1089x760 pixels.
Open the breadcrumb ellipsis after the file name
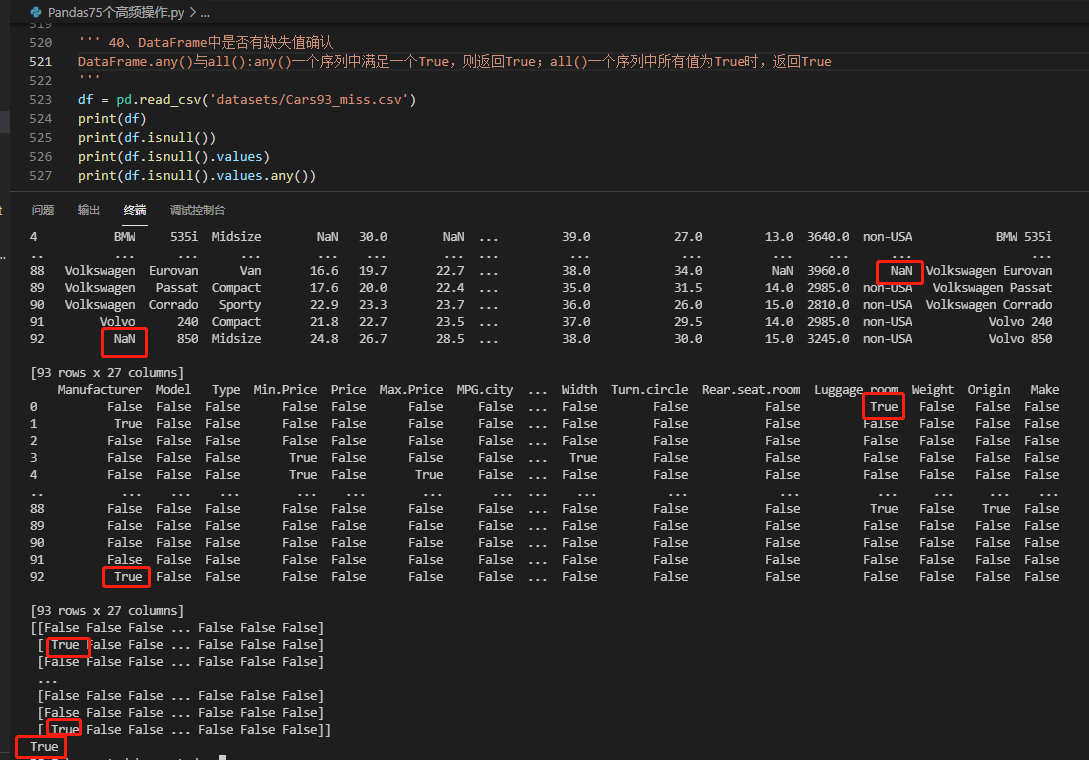(x=205, y=13)
